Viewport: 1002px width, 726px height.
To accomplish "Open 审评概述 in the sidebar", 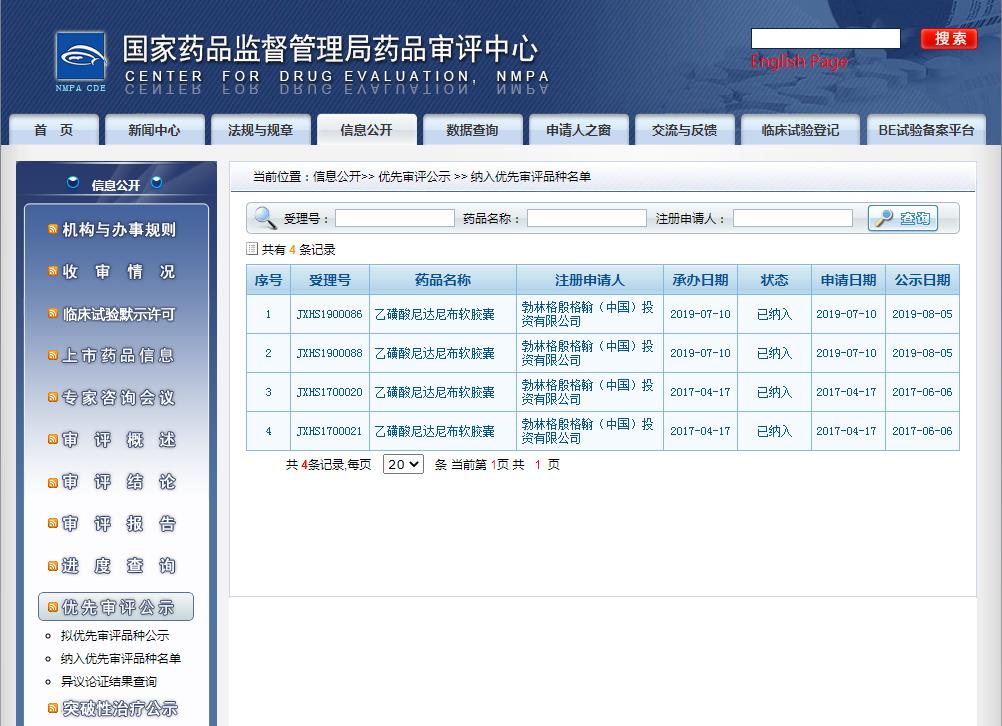I will [119, 440].
